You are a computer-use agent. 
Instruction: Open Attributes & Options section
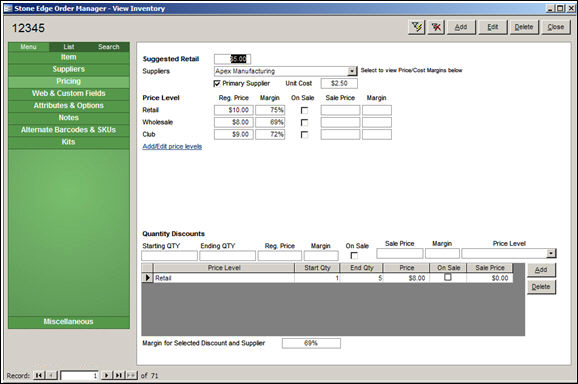[x=69, y=106]
